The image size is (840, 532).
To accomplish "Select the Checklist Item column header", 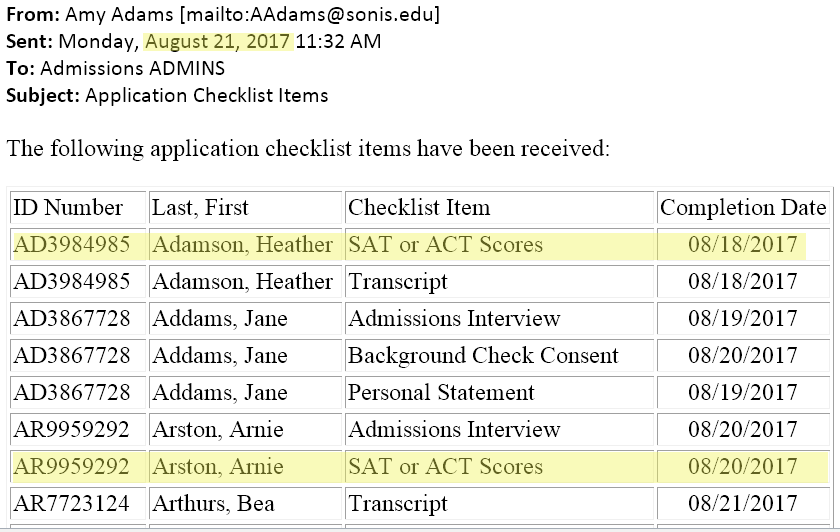I will pyautogui.click(x=419, y=208).
